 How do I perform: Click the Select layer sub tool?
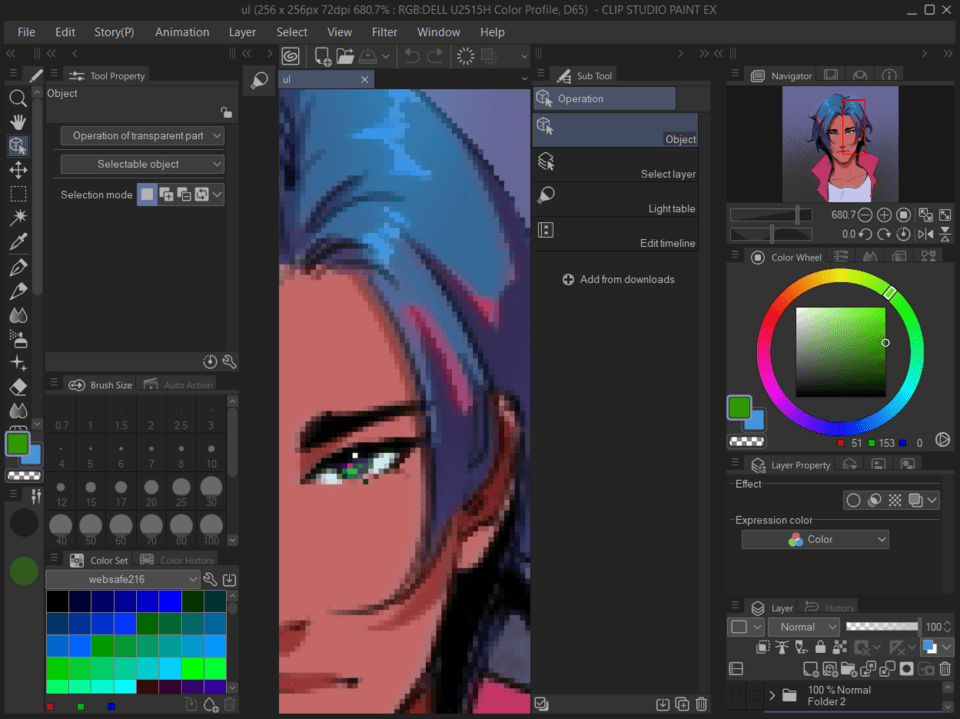(615, 164)
